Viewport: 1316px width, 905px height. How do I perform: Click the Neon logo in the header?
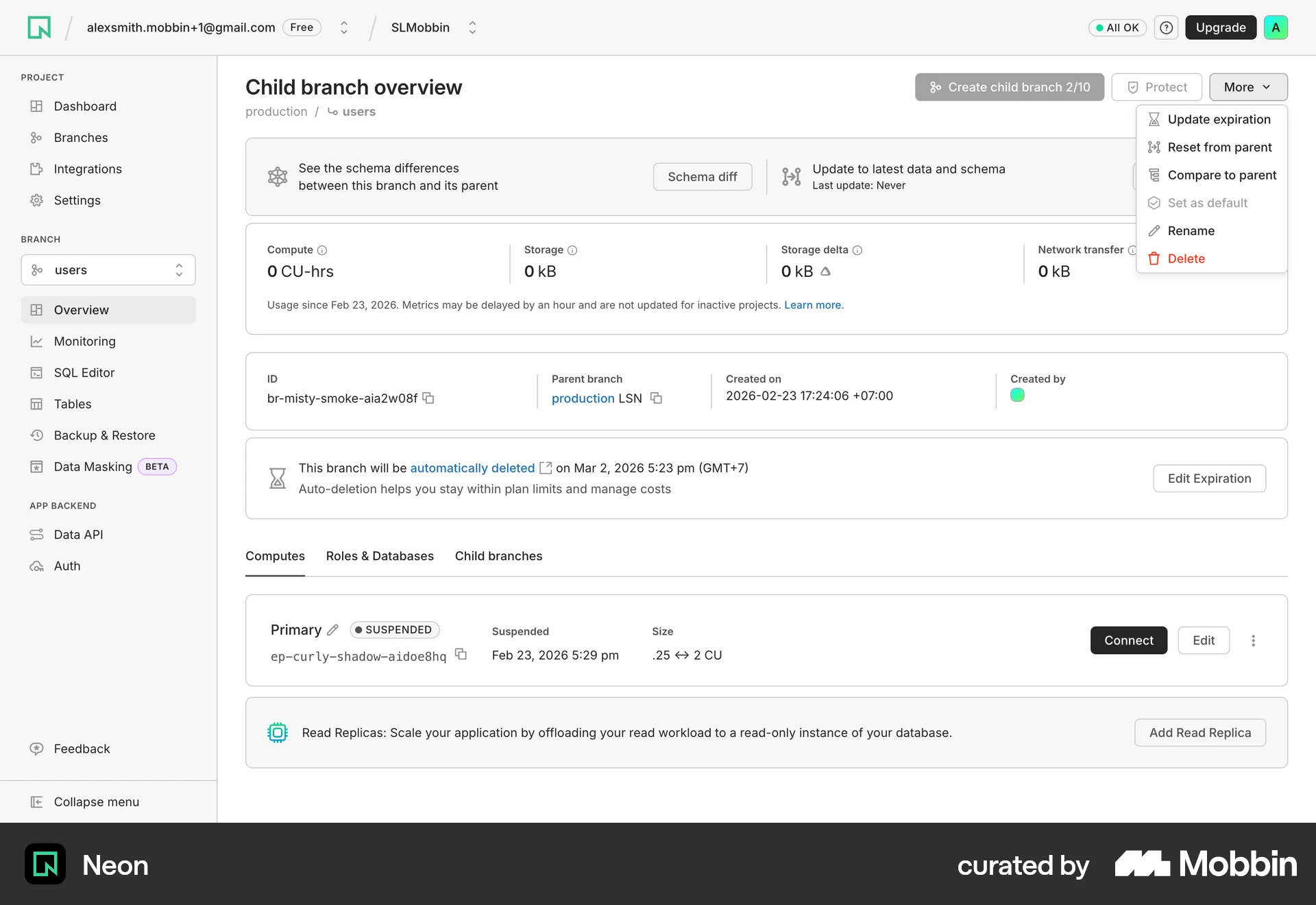click(x=39, y=27)
